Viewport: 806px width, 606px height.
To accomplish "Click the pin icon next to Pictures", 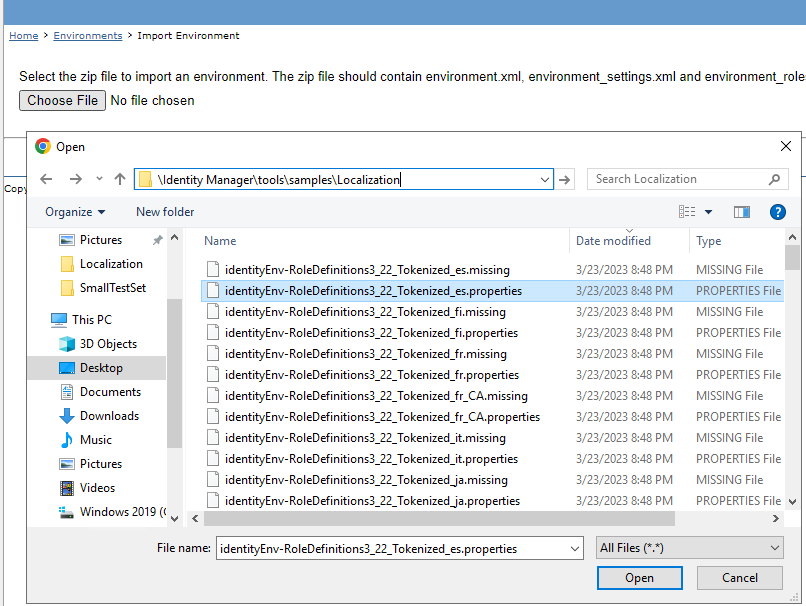I will tap(158, 240).
